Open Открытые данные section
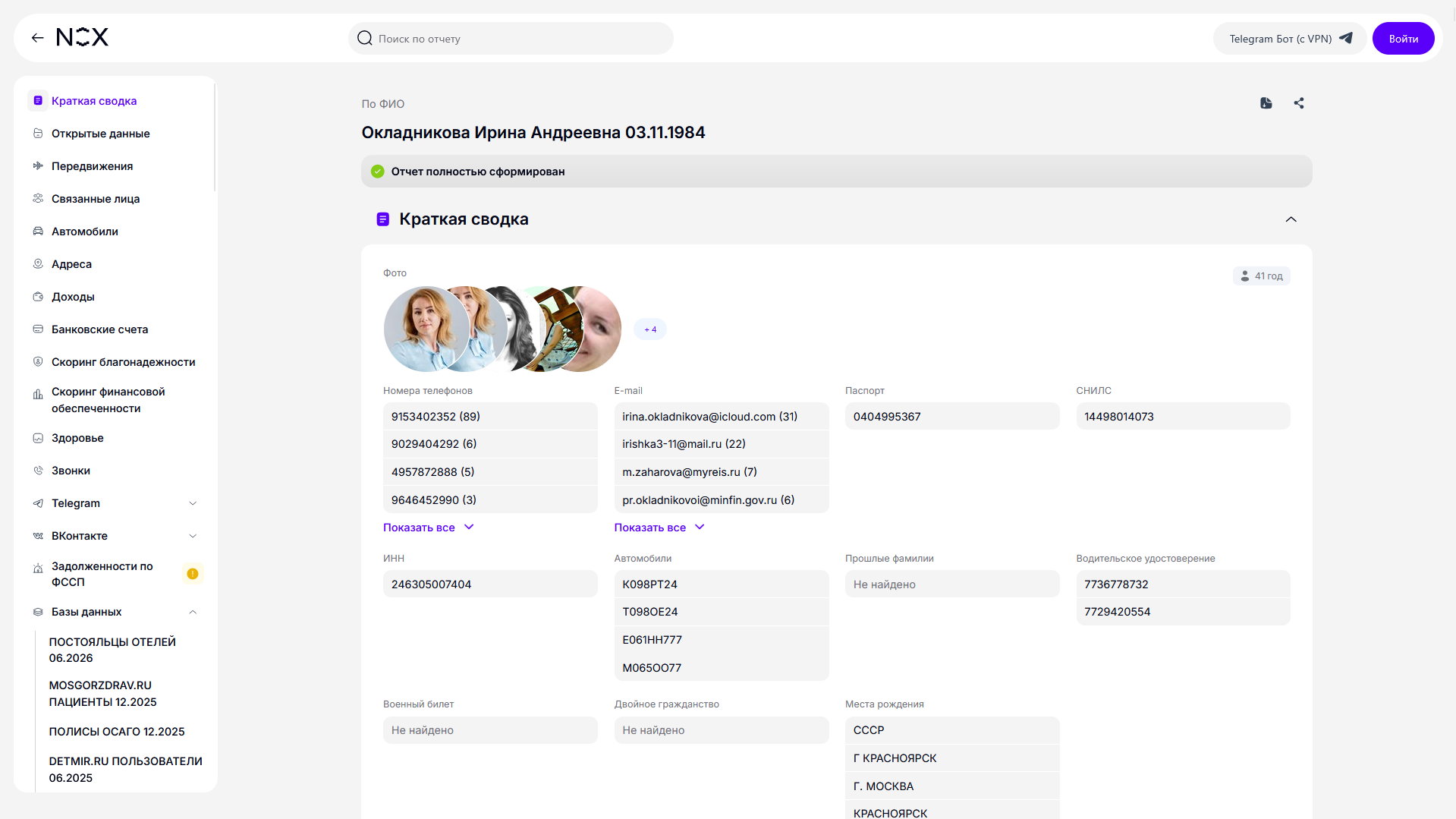1456x819 pixels. [x=101, y=134]
